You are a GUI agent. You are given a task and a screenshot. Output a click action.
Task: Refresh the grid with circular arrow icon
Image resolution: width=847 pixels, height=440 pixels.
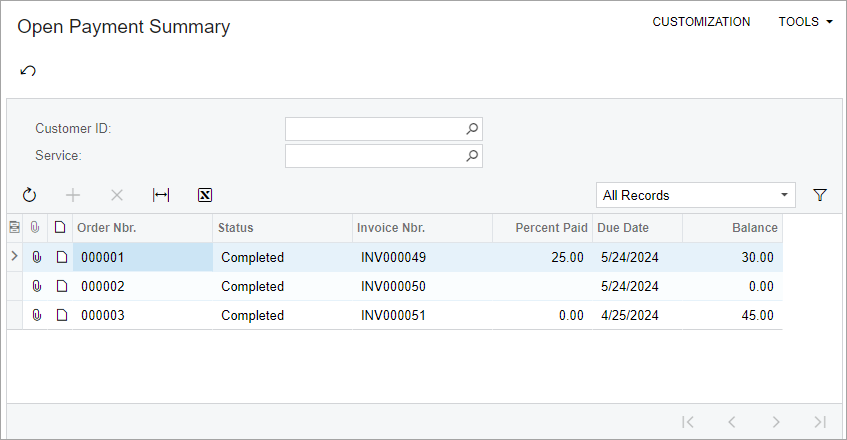[29, 195]
